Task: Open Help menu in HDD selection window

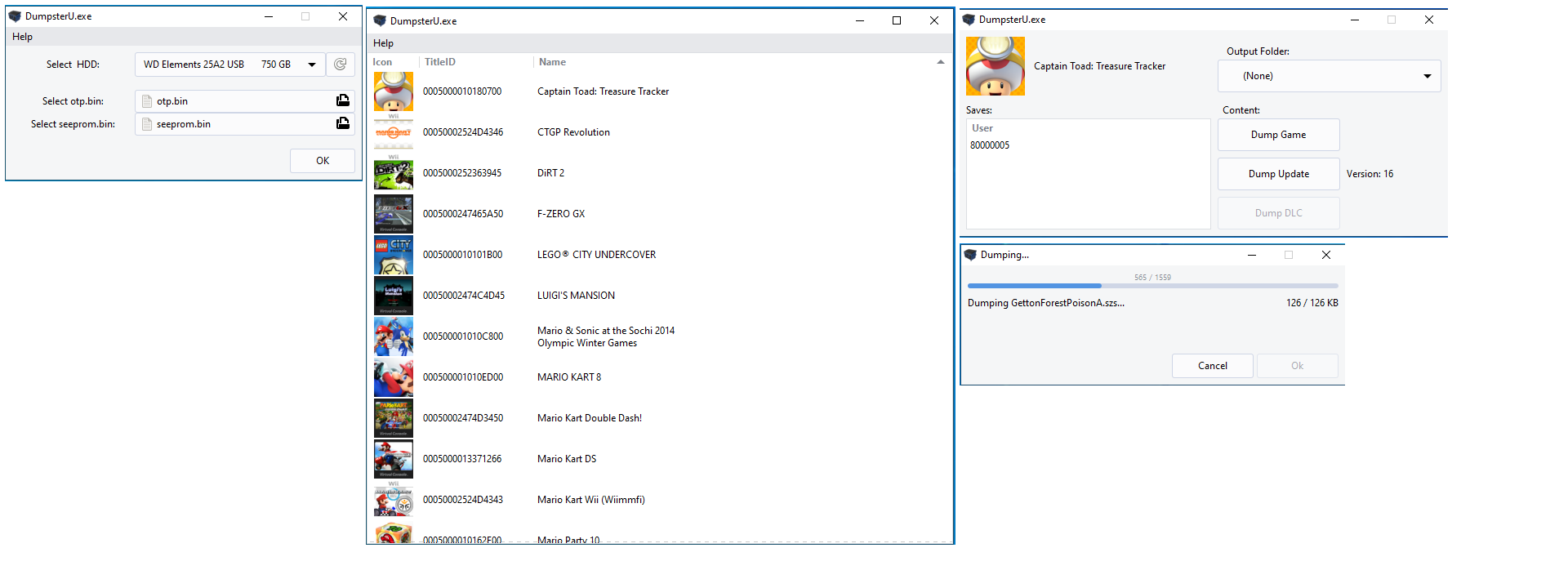Action: point(23,37)
